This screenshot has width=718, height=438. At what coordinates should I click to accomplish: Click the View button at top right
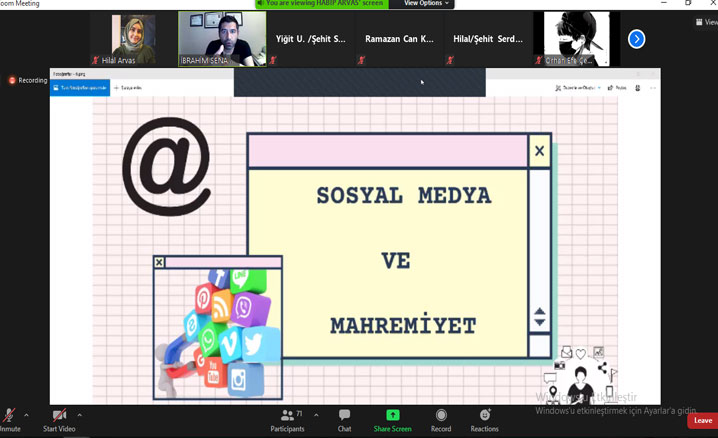coord(706,22)
